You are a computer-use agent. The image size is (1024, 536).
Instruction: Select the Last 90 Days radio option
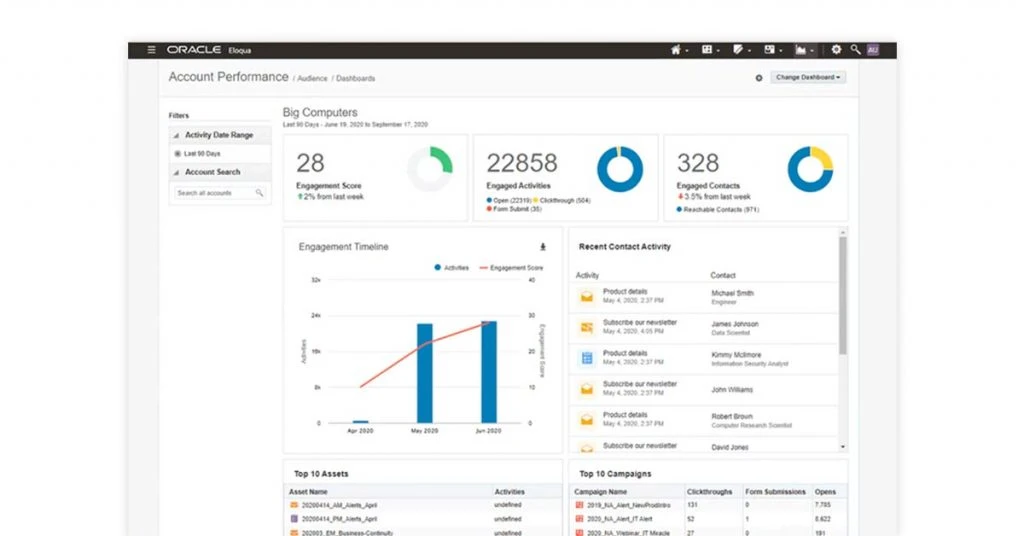(x=178, y=154)
